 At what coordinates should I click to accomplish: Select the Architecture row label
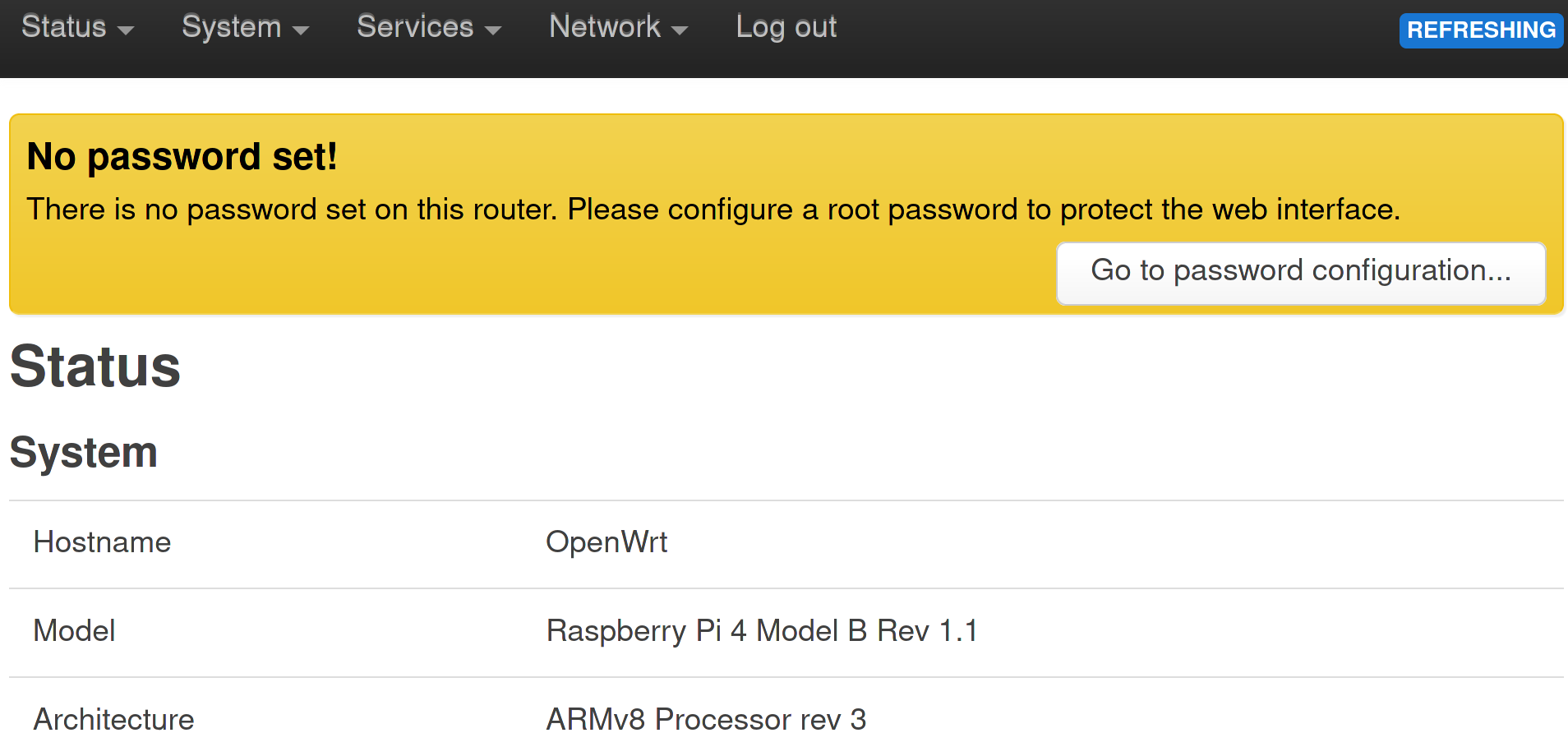pos(113,720)
